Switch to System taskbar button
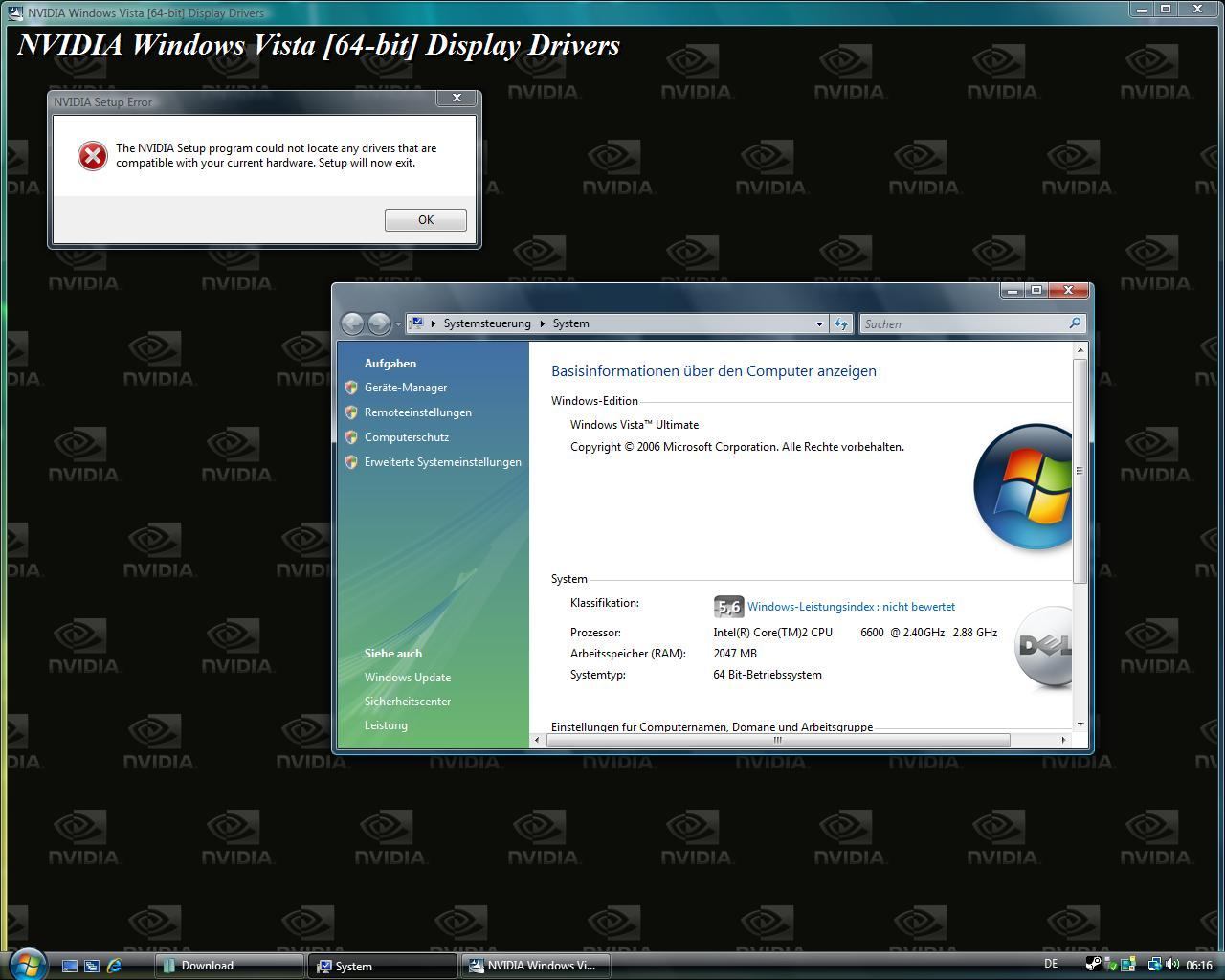Viewport: 1225px width, 980px height. coord(383,966)
